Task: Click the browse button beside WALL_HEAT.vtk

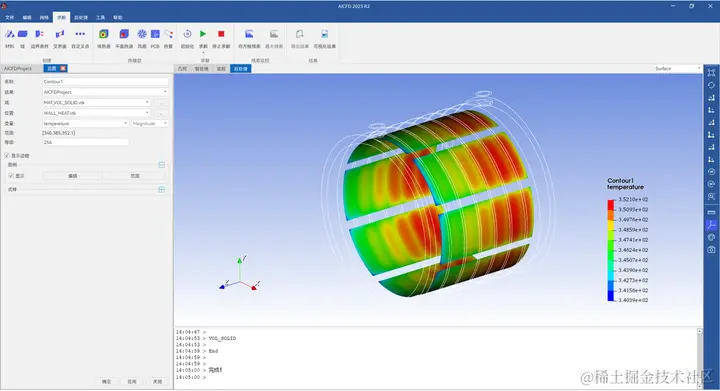Action: click(x=161, y=113)
